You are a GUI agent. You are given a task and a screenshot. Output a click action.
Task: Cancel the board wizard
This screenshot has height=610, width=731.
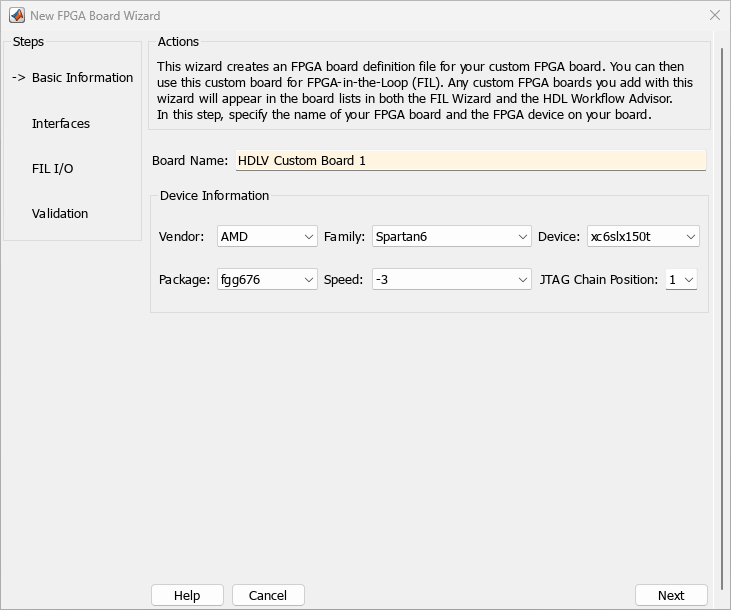click(268, 595)
